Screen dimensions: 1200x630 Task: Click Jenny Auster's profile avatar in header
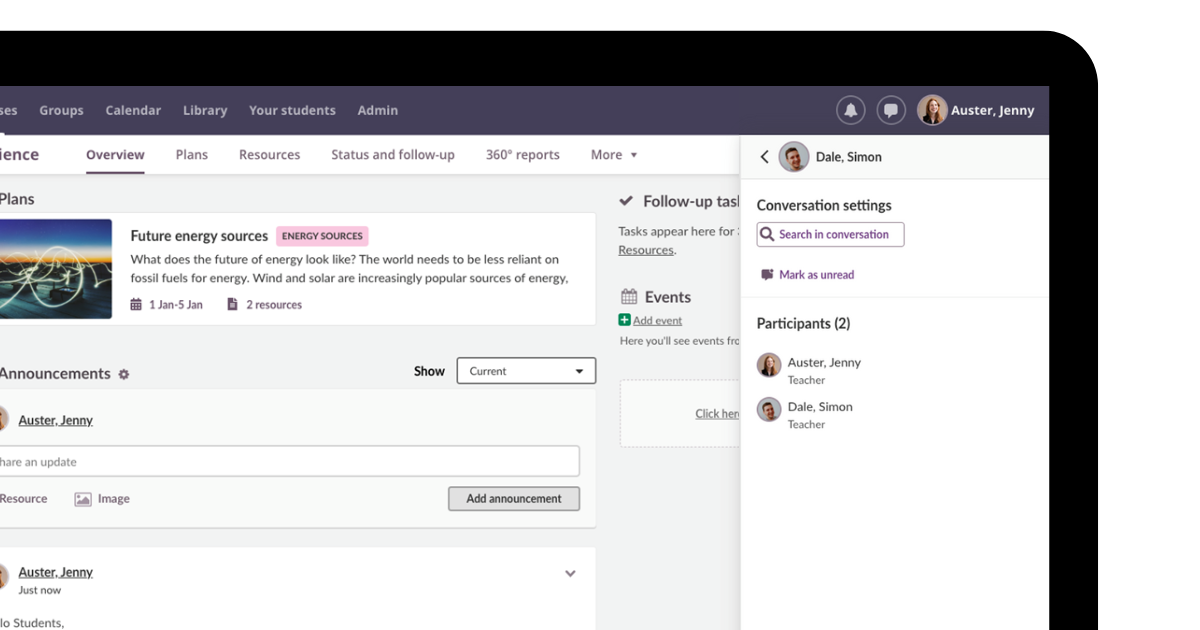click(932, 110)
